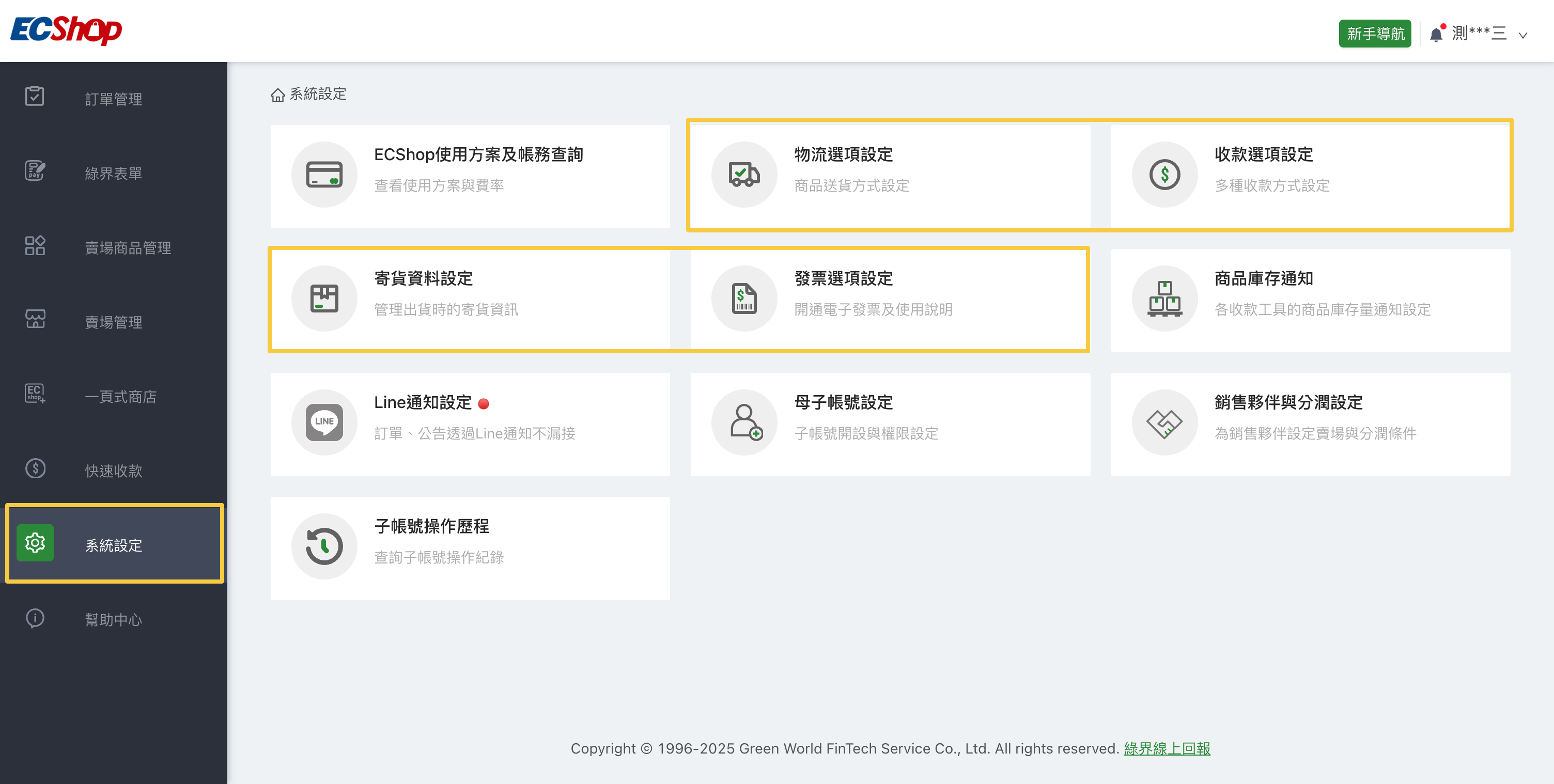
Task: Select the 幫助中心 help icon
Action: pyautogui.click(x=35, y=618)
